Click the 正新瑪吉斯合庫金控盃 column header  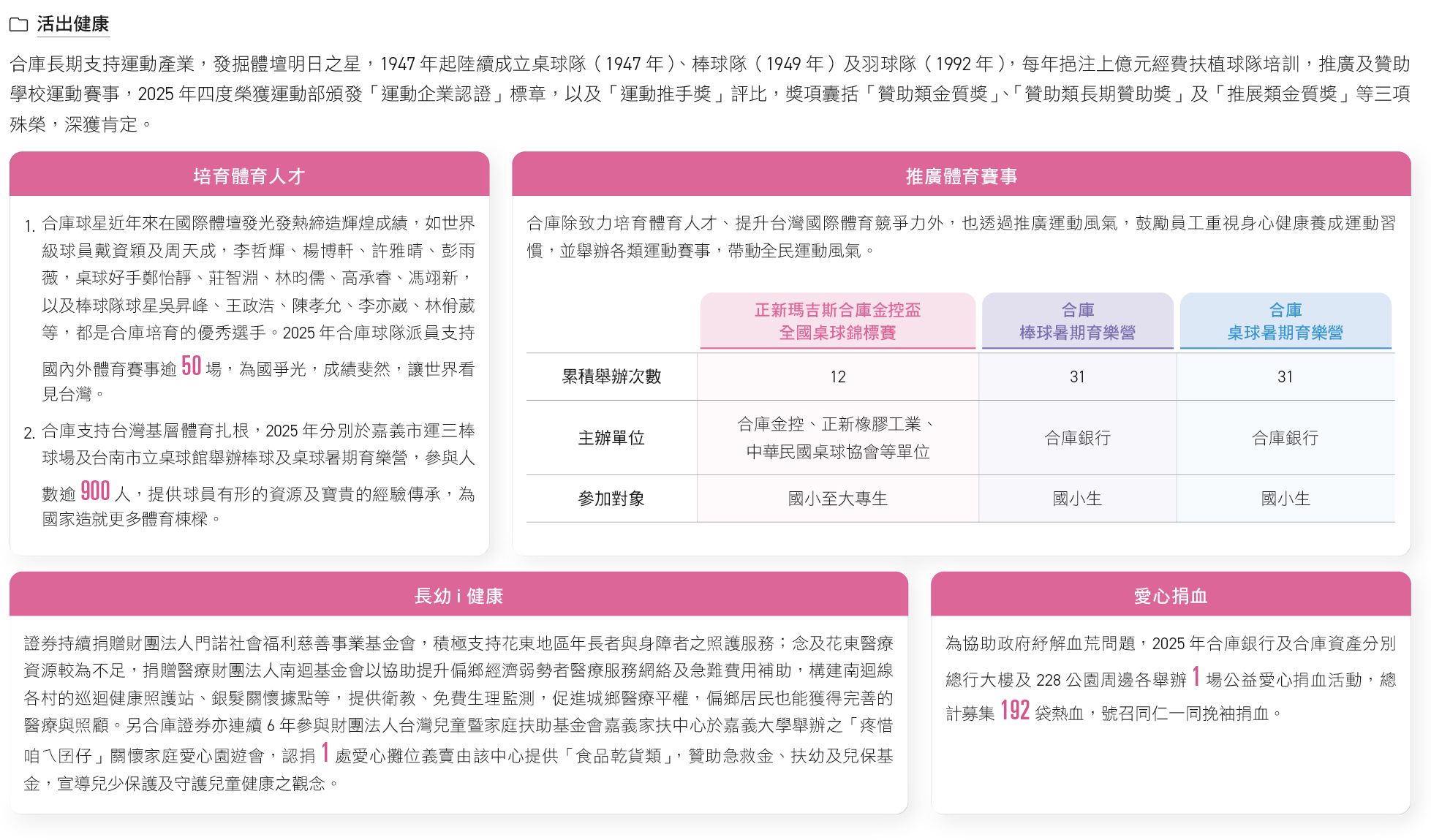(837, 321)
